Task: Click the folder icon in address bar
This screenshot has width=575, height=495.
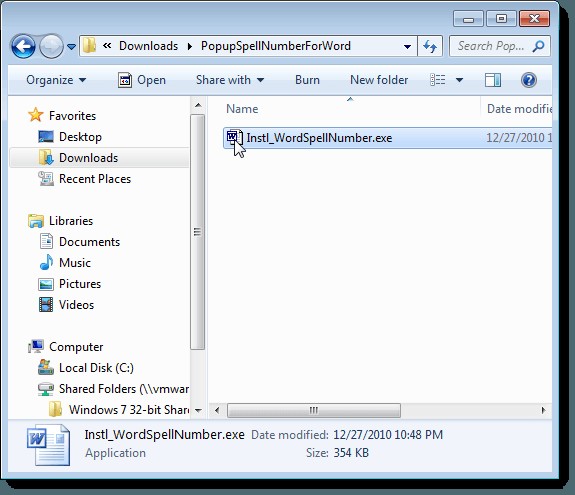Action: 89,46
